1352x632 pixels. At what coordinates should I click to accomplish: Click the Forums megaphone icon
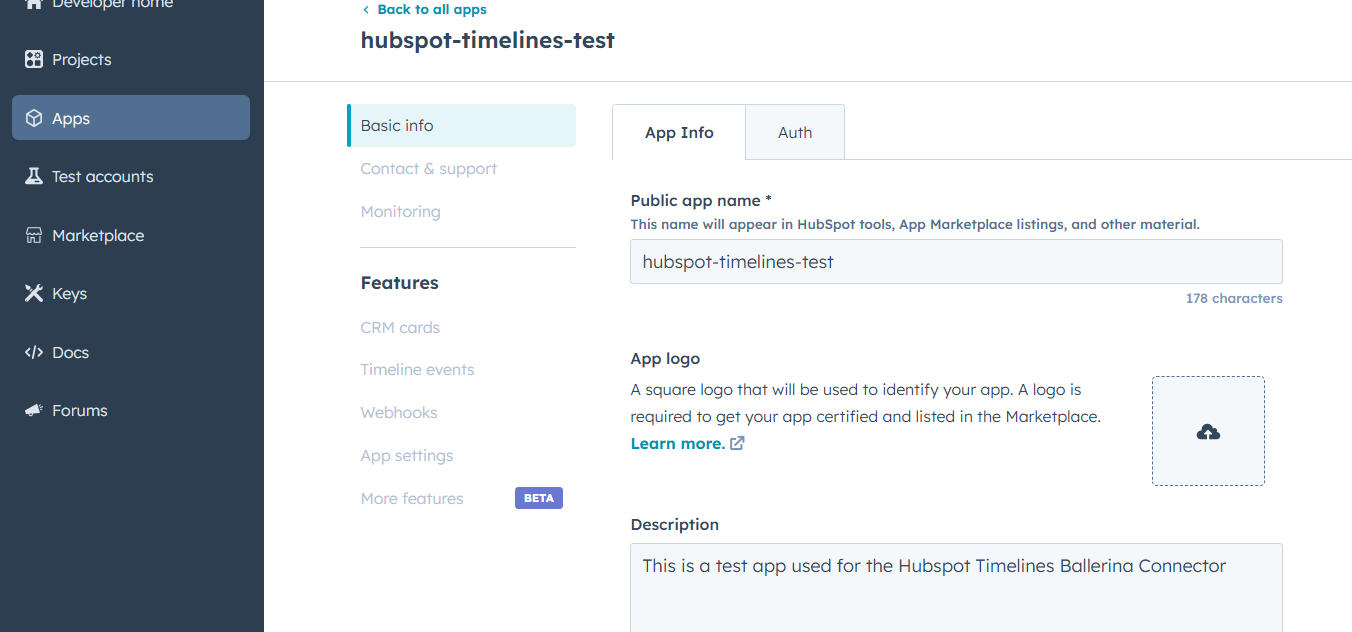(x=34, y=410)
